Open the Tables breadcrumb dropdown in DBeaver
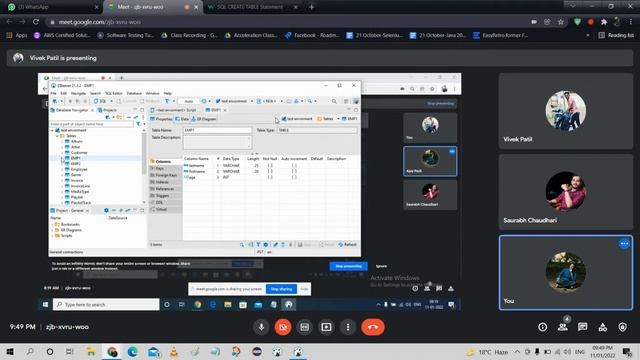The height and width of the screenshot is (360, 640). tap(338, 119)
